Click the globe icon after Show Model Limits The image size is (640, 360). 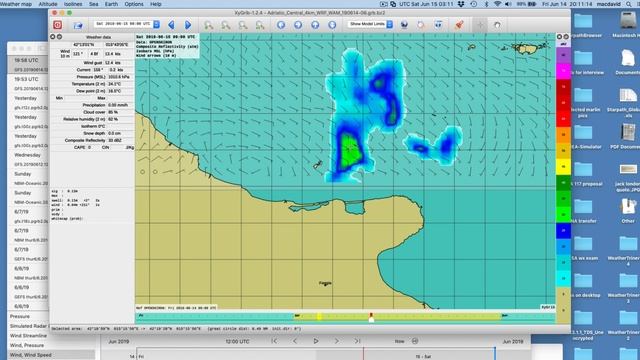404,25
